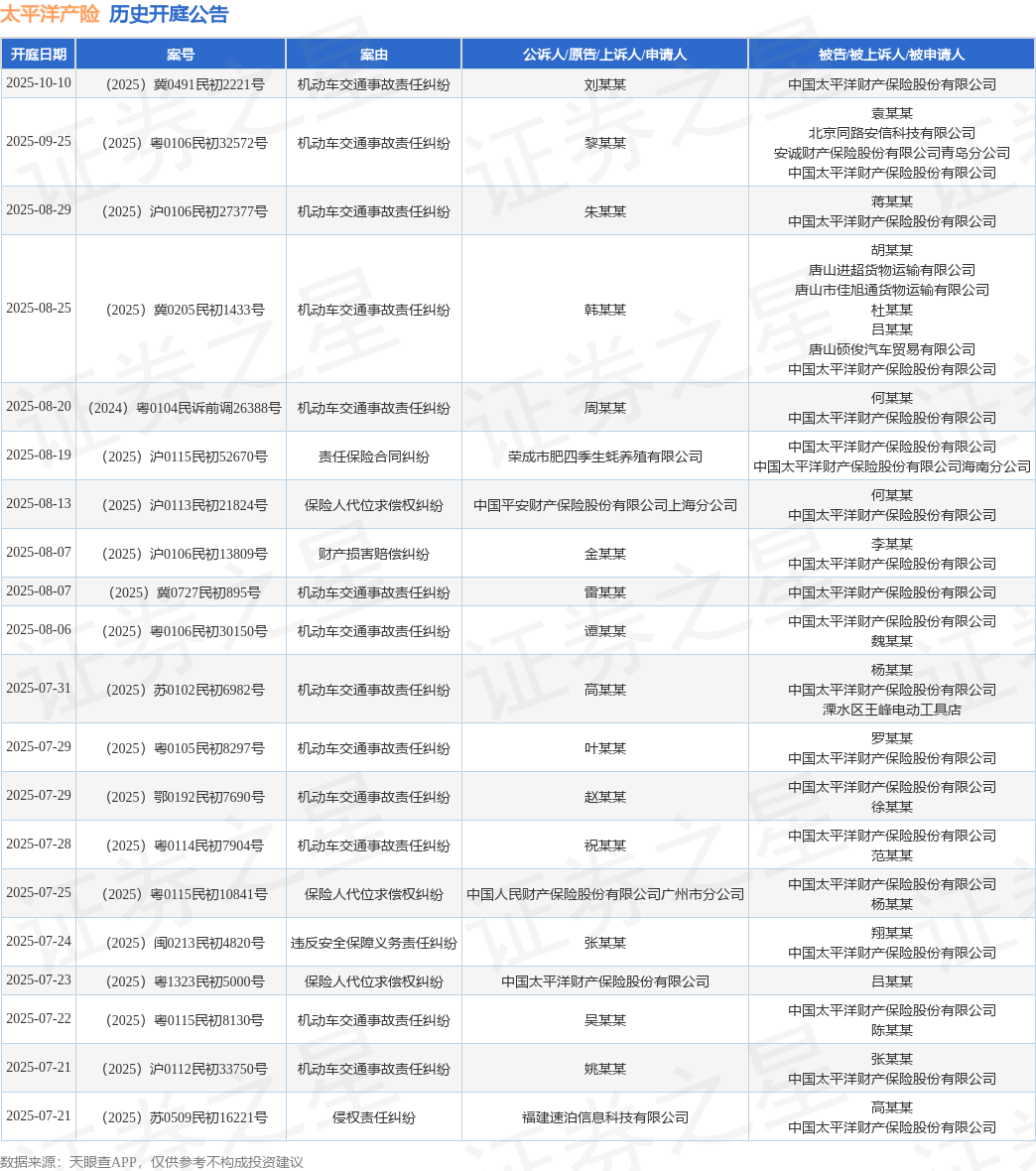
Task: Click case number (2025)沪0106民初27377号
Action: click(185, 211)
